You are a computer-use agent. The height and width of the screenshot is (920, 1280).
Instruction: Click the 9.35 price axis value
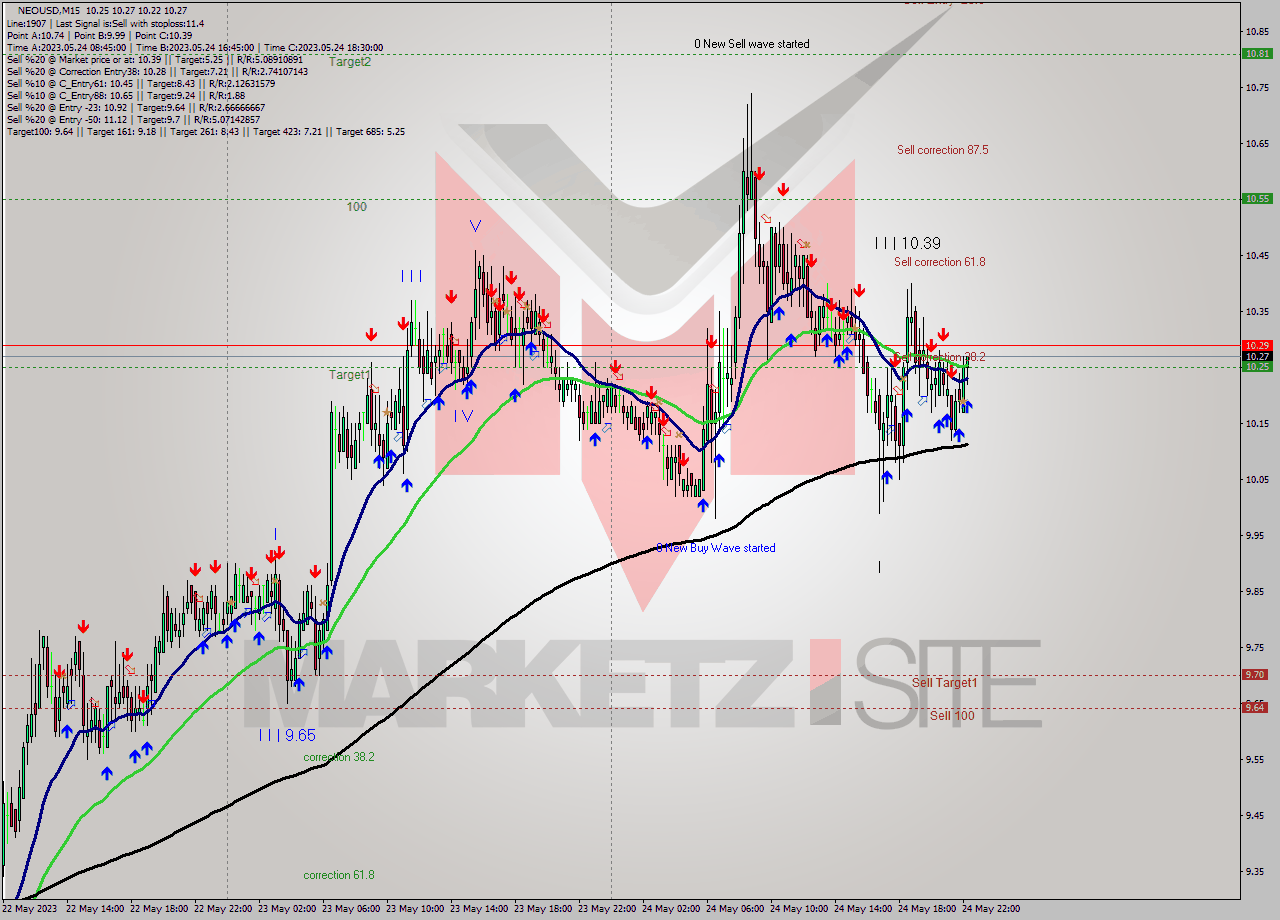click(1254, 872)
